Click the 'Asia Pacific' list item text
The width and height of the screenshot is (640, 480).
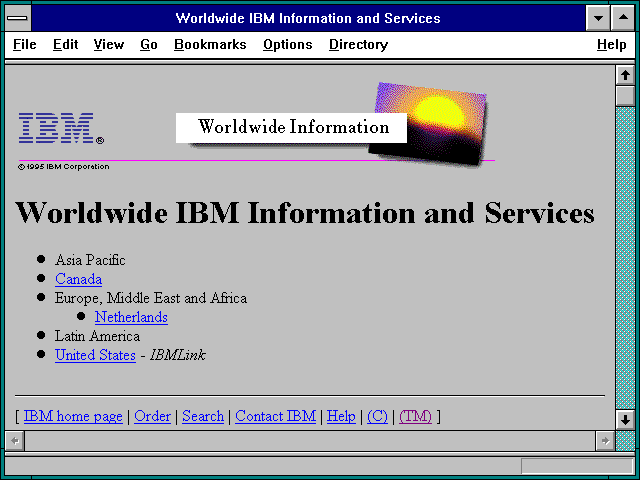[90, 260]
